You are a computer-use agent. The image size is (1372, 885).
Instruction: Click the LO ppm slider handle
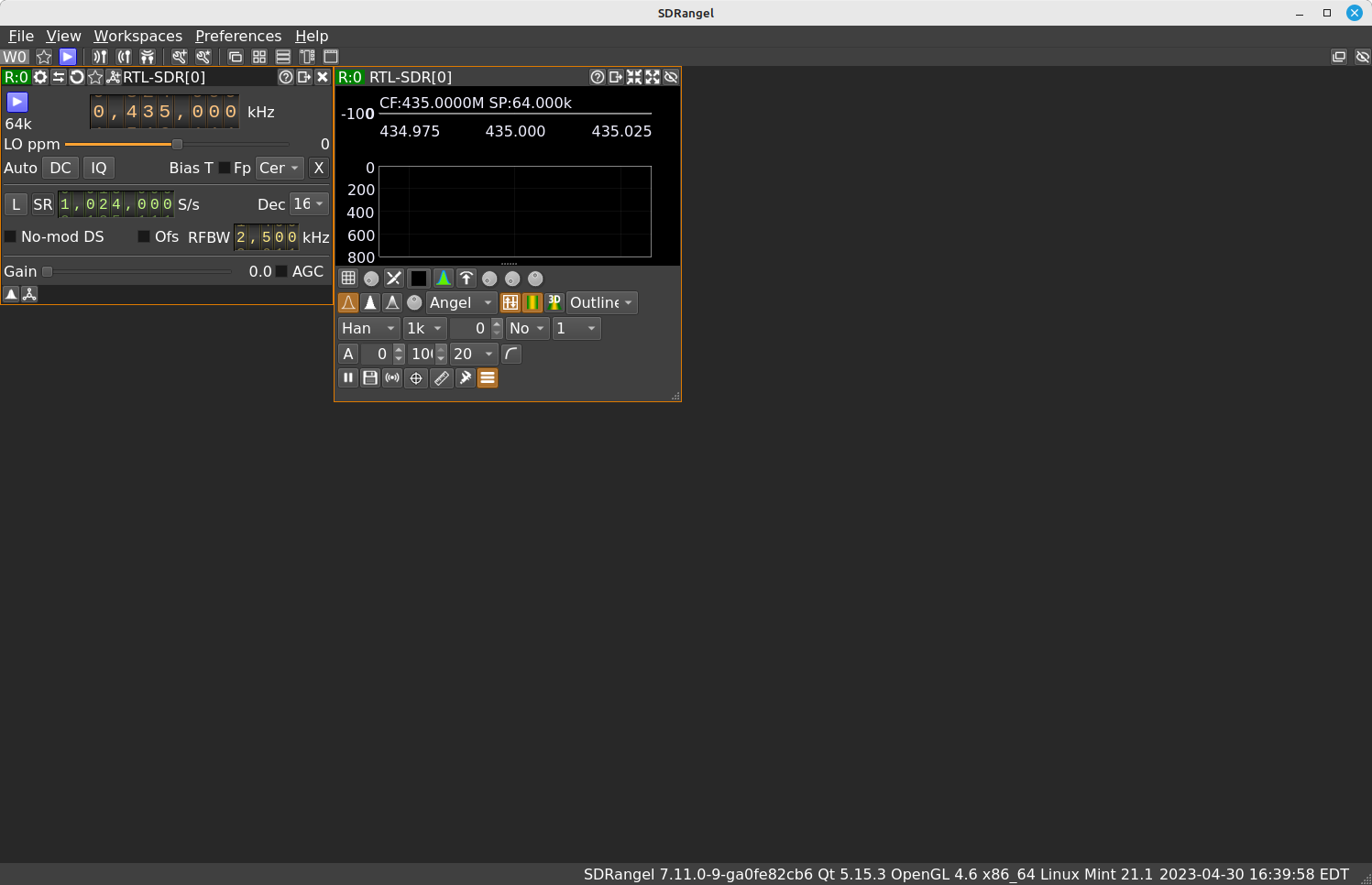(x=177, y=144)
